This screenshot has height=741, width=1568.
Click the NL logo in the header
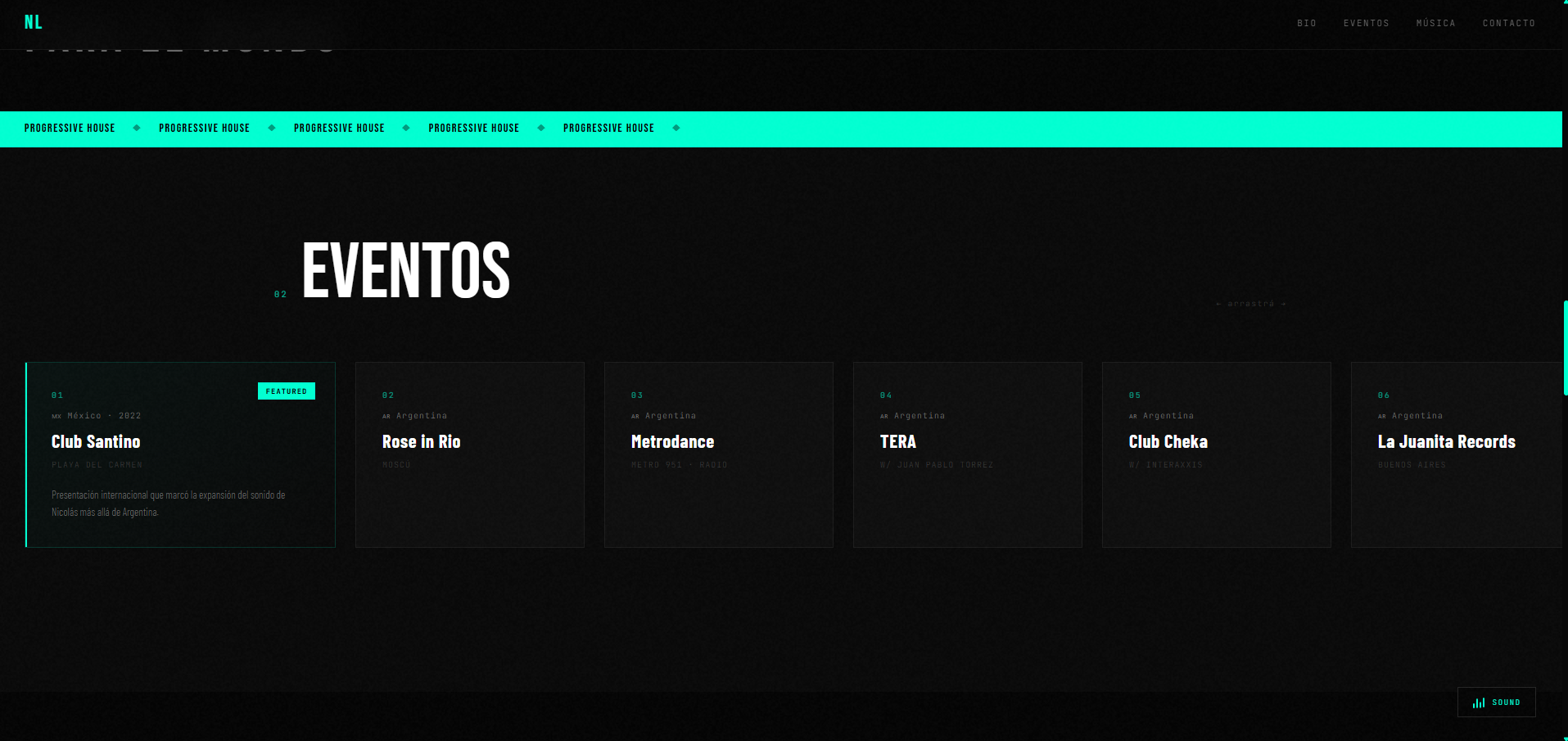[x=33, y=21]
